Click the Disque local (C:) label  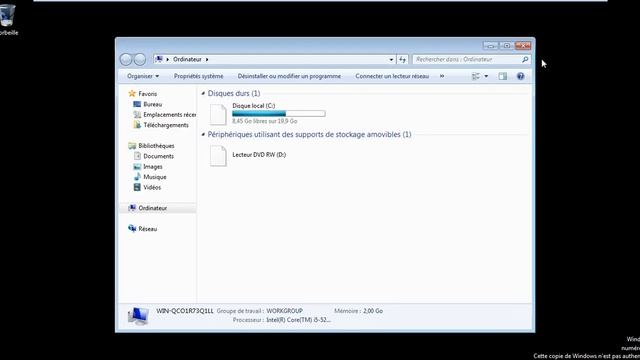(253, 106)
